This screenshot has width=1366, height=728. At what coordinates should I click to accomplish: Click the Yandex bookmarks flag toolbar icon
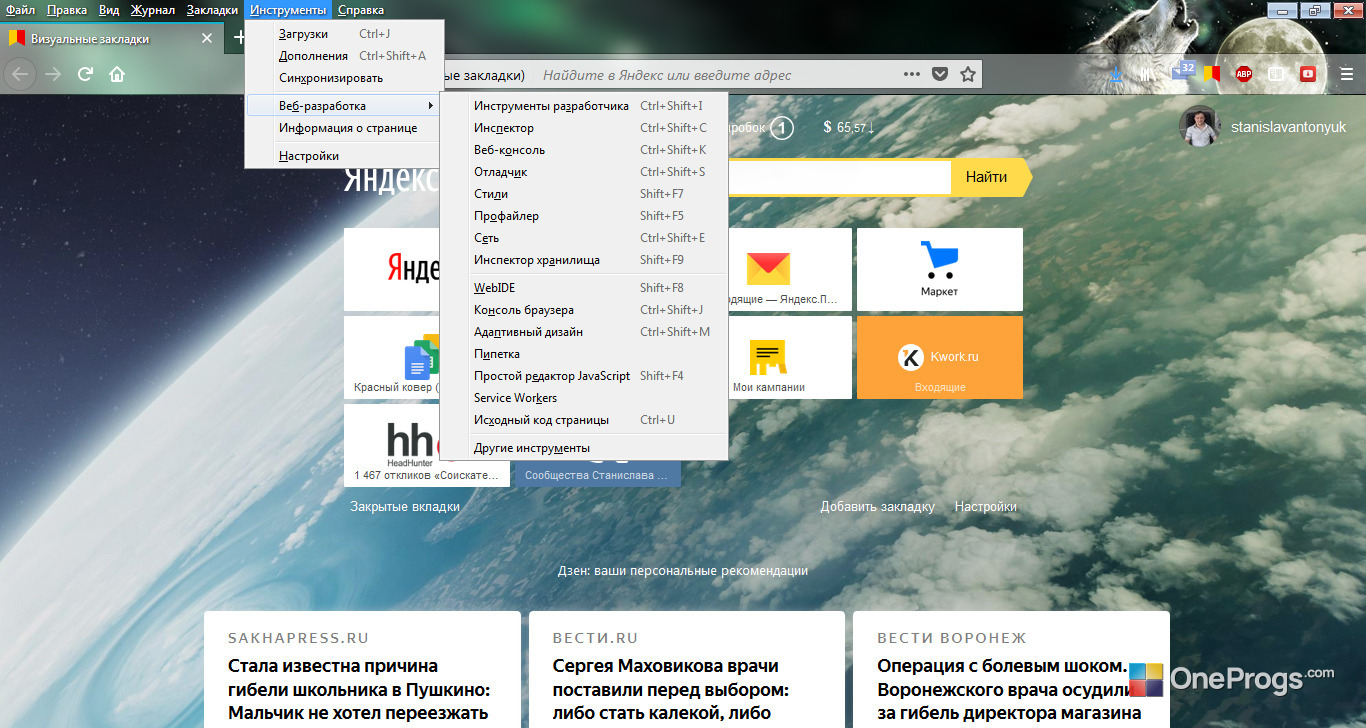click(x=1212, y=74)
